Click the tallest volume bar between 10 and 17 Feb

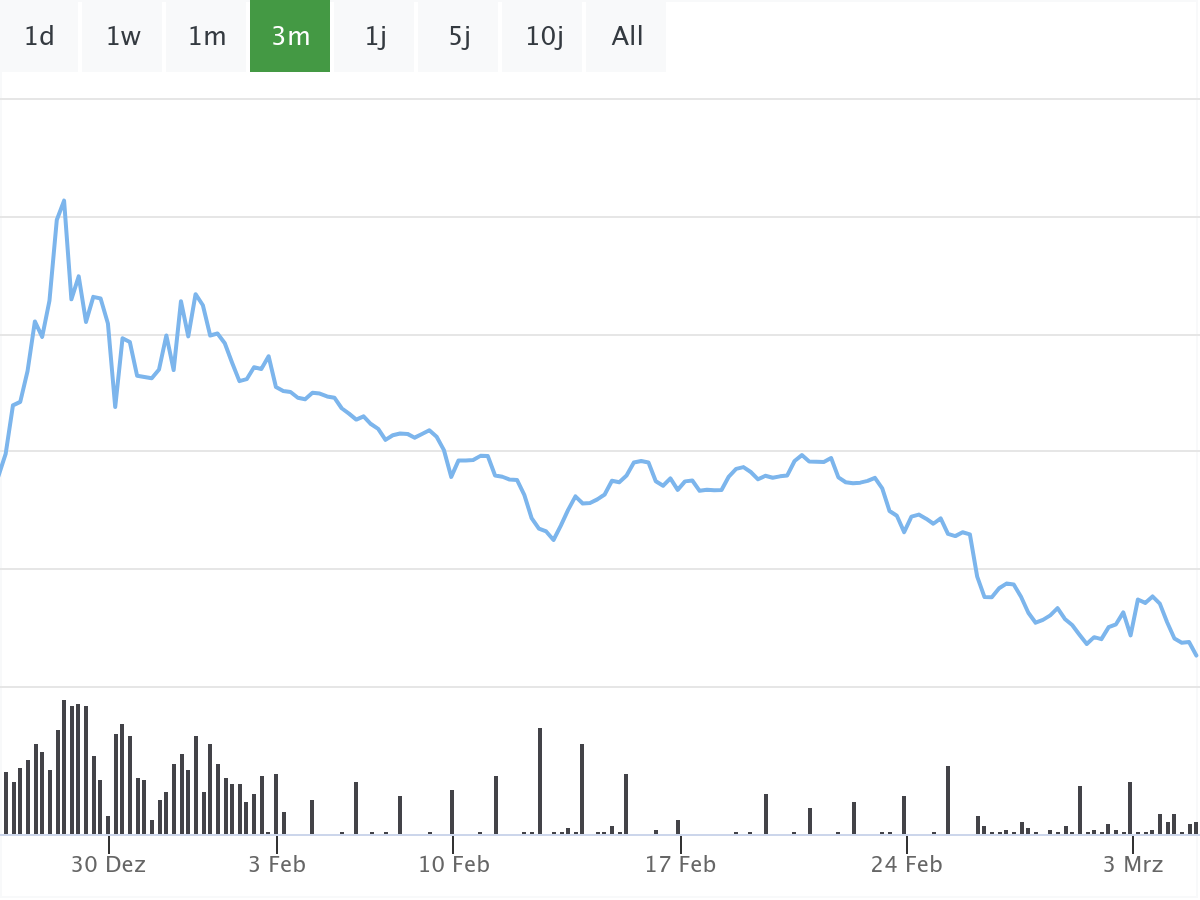540,780
